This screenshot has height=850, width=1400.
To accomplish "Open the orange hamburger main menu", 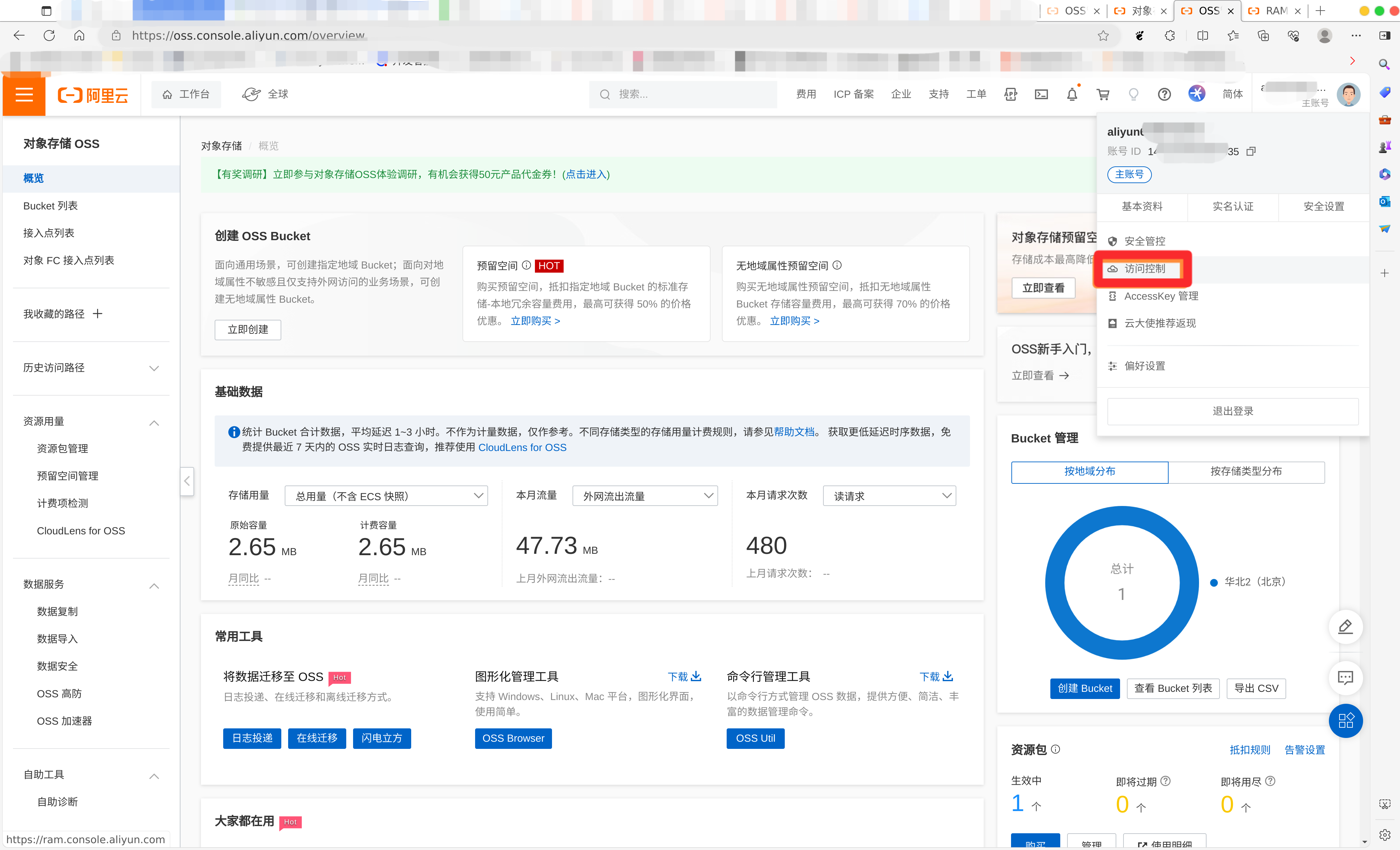I will click(x=24, y=94).
